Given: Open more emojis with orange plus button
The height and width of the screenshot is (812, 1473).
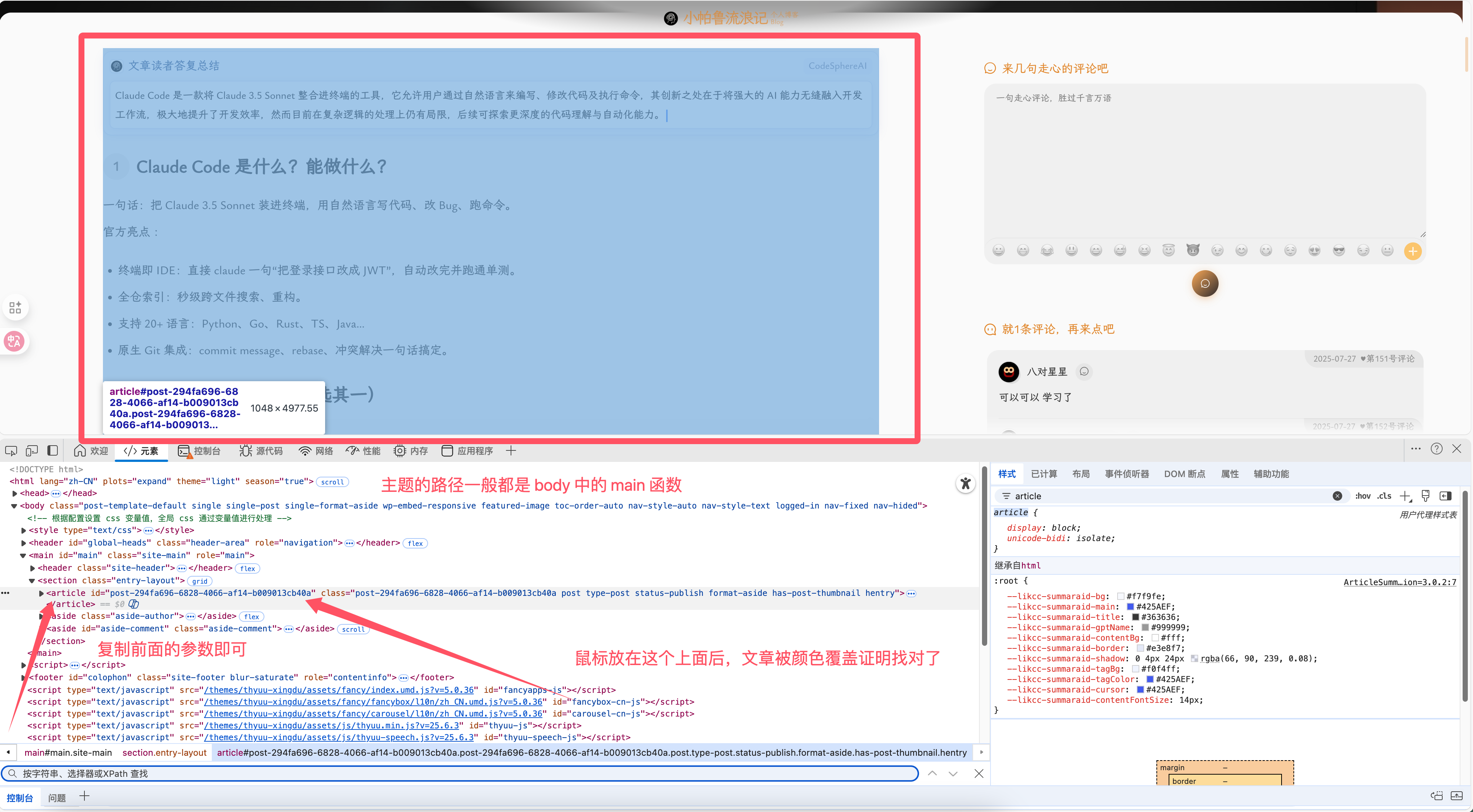Looking at the screenshot, I should 1413,251.
